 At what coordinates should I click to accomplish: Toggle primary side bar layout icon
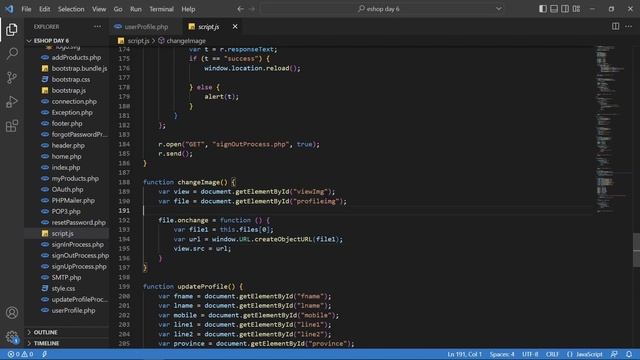tap(543, 9)
